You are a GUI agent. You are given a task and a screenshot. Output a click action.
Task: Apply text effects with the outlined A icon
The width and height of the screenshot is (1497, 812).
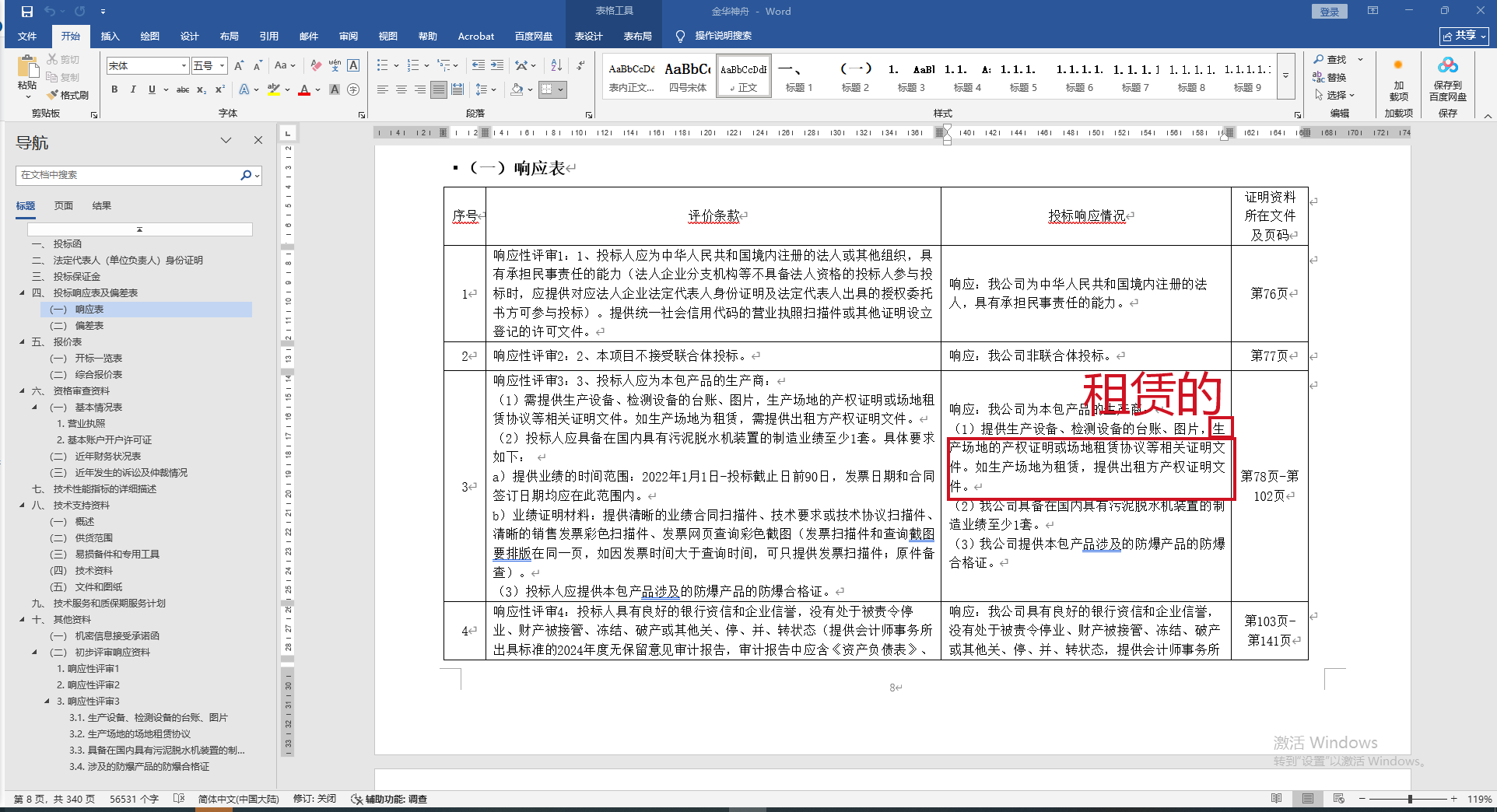pyautogui.click(x=244, y=89)
